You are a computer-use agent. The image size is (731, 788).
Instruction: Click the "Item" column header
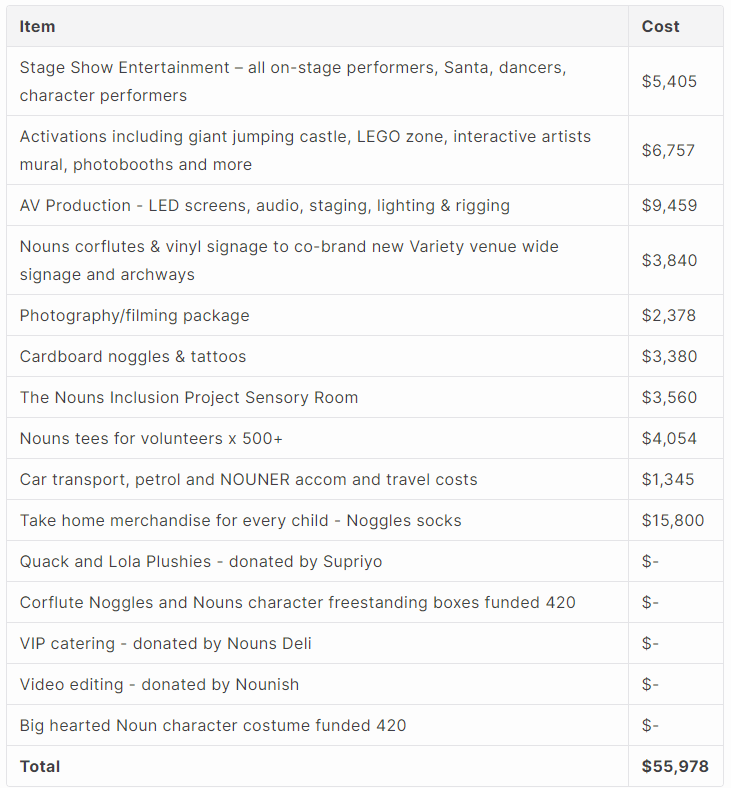38,27
